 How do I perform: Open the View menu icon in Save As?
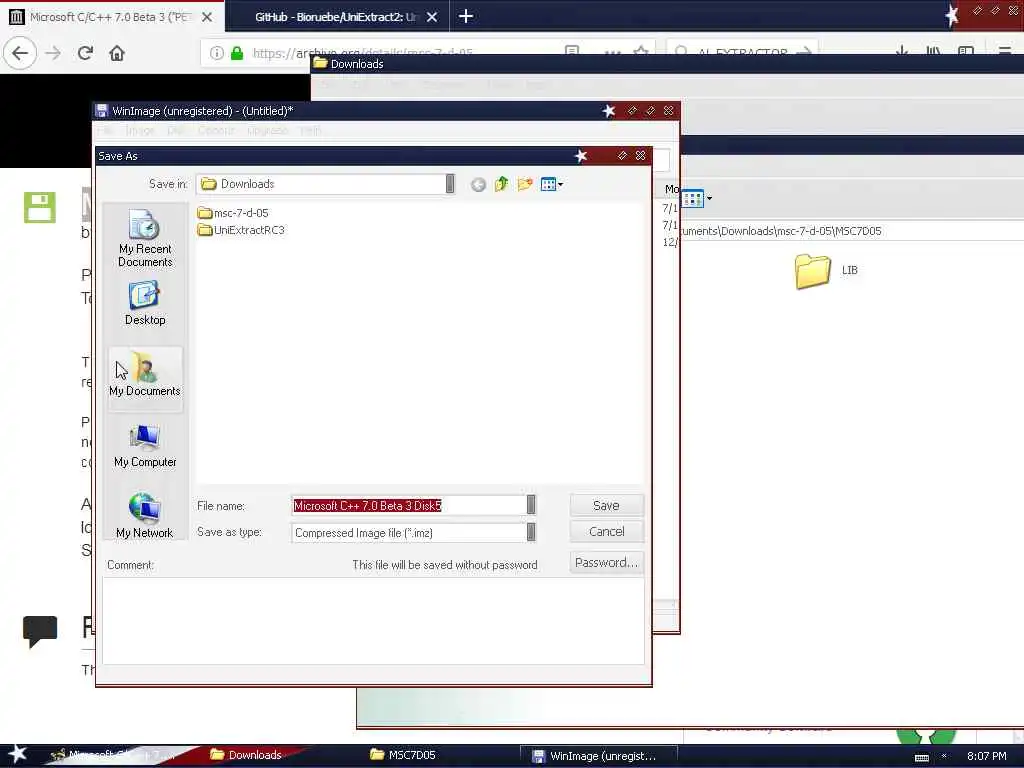coord(552,184)
